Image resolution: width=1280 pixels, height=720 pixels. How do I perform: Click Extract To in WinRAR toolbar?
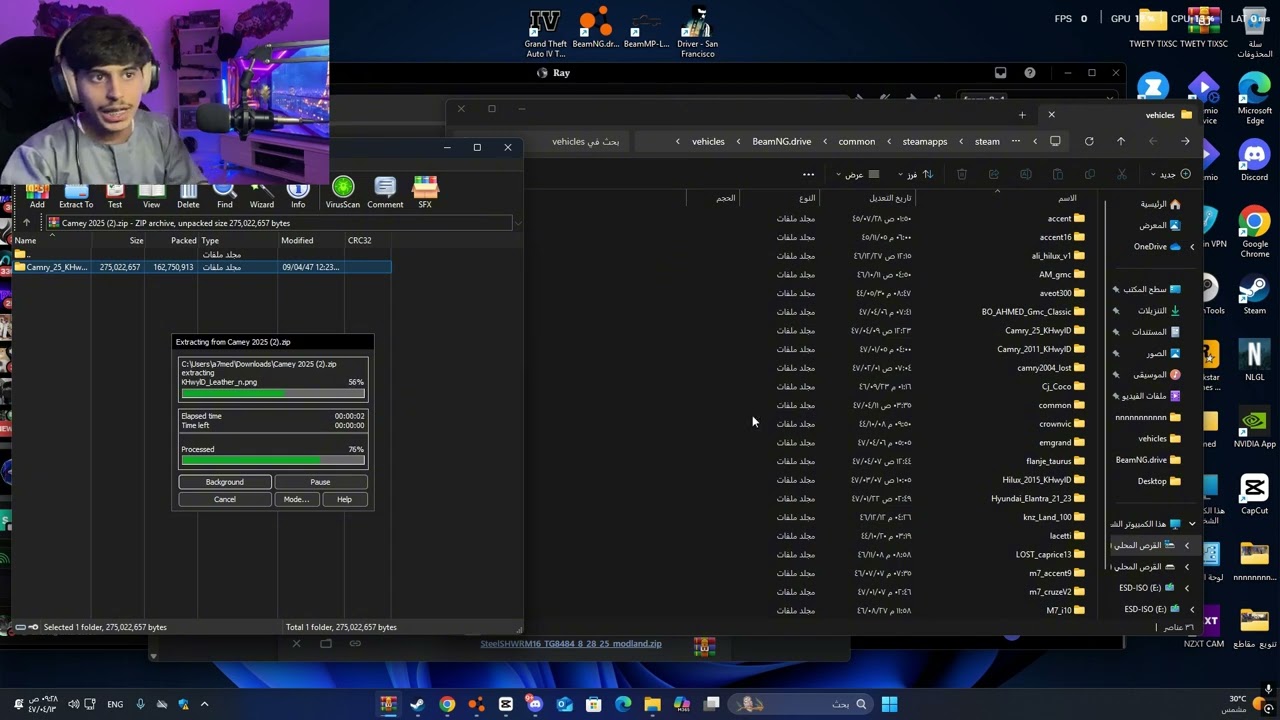[76, 195]
